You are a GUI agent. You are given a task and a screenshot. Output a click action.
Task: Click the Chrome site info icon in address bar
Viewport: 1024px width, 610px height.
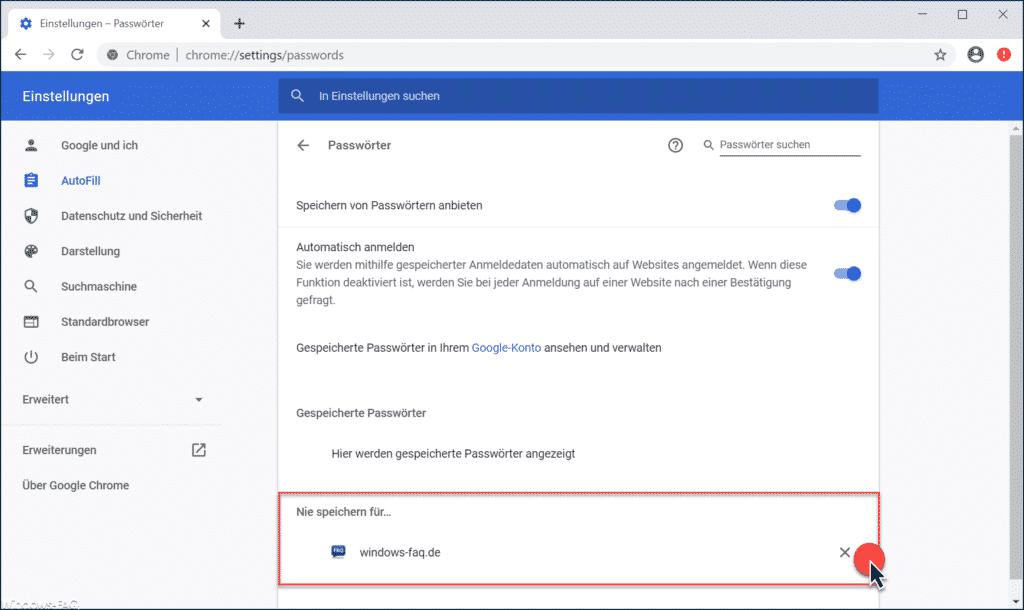pos(112,55)
